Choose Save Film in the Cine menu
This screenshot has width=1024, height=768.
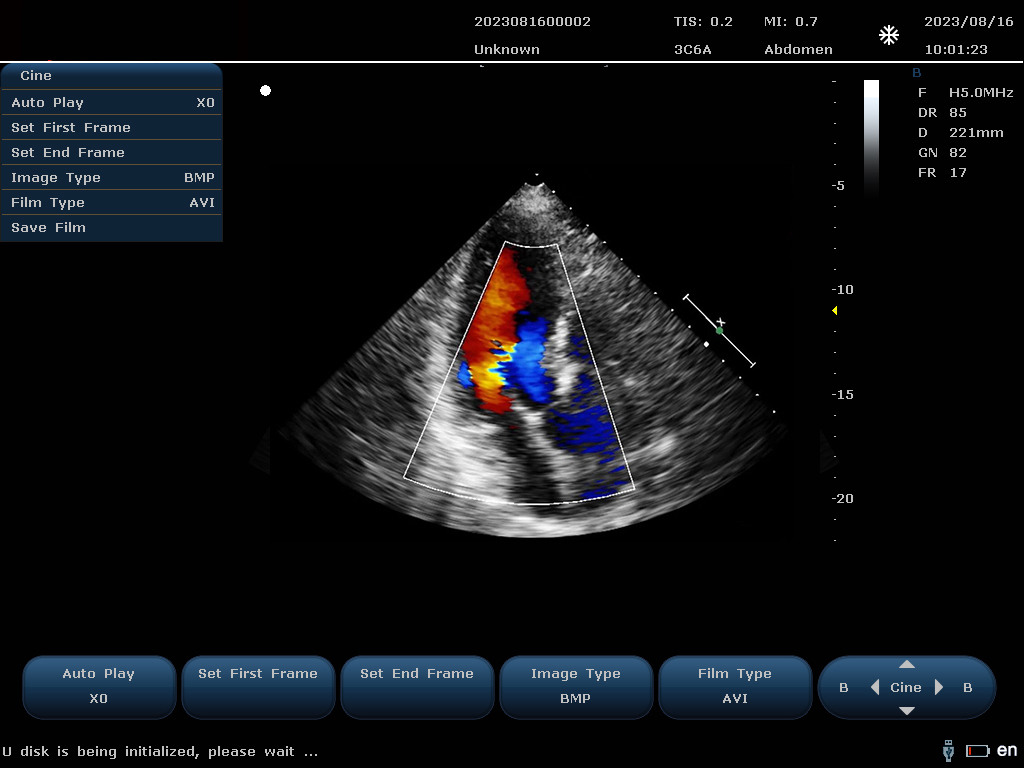(111, 227)
